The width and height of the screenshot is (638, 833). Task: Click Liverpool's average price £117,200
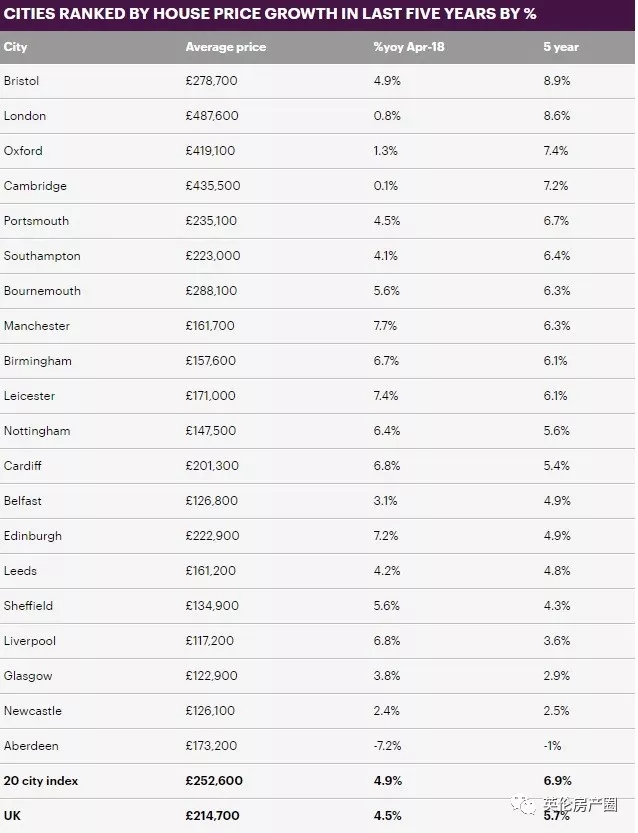pyautogui.click(x=209, y=641)
